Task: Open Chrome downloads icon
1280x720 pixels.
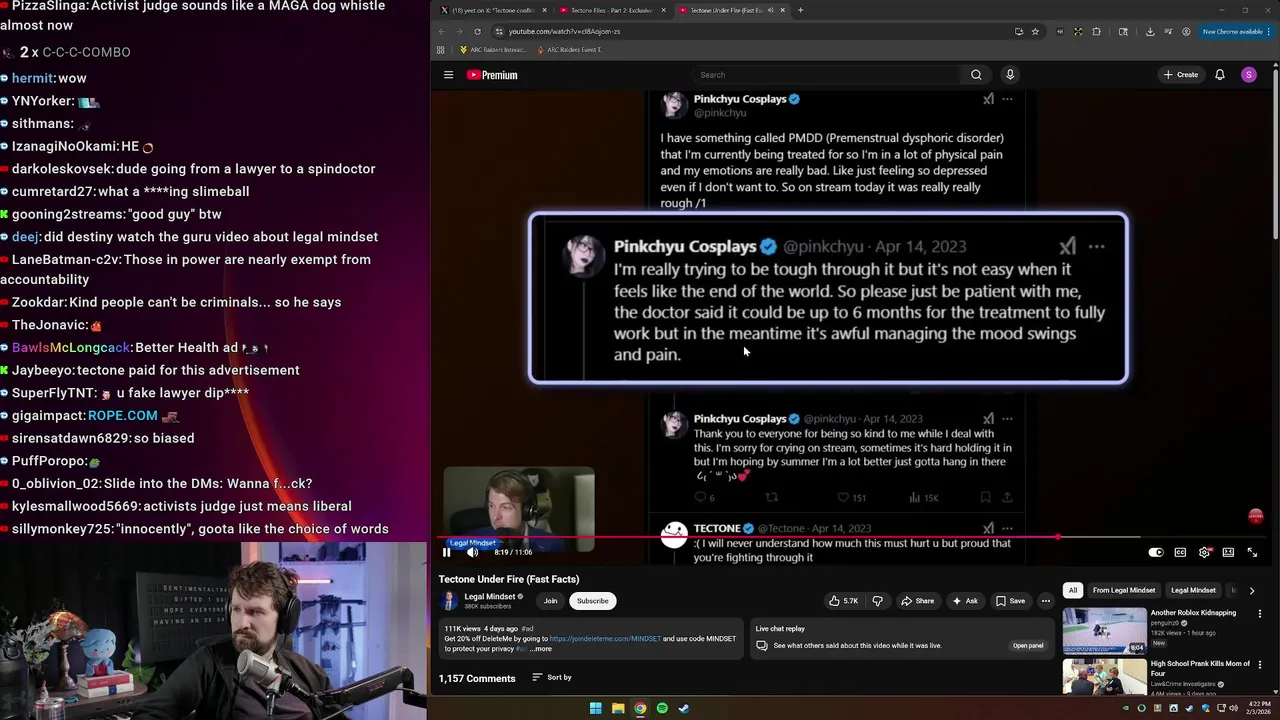Action: [1150, 31]
